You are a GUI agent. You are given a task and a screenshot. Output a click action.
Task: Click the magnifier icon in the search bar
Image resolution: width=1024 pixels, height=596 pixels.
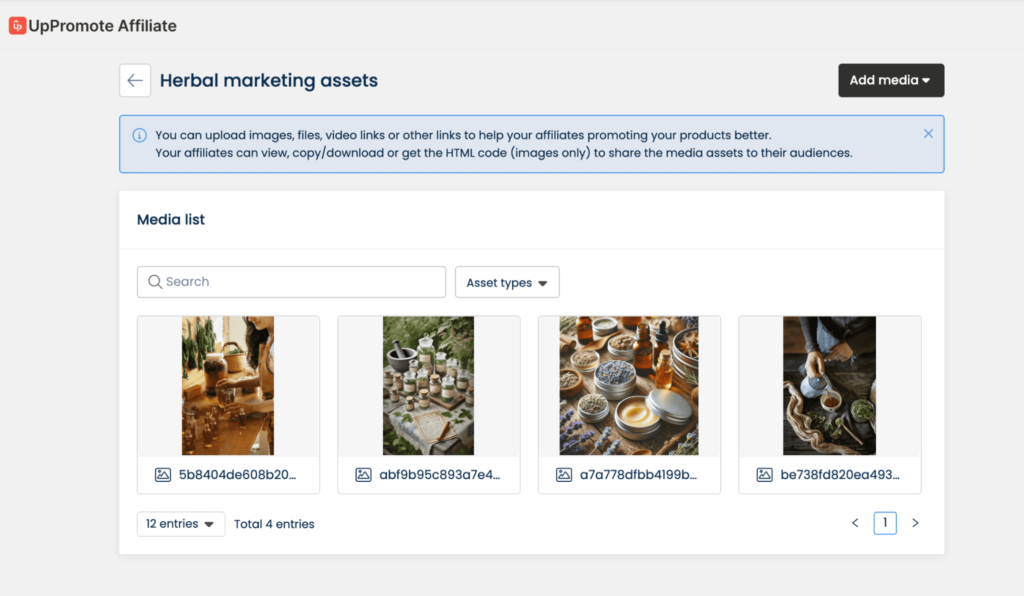click(x=155, y=282)
